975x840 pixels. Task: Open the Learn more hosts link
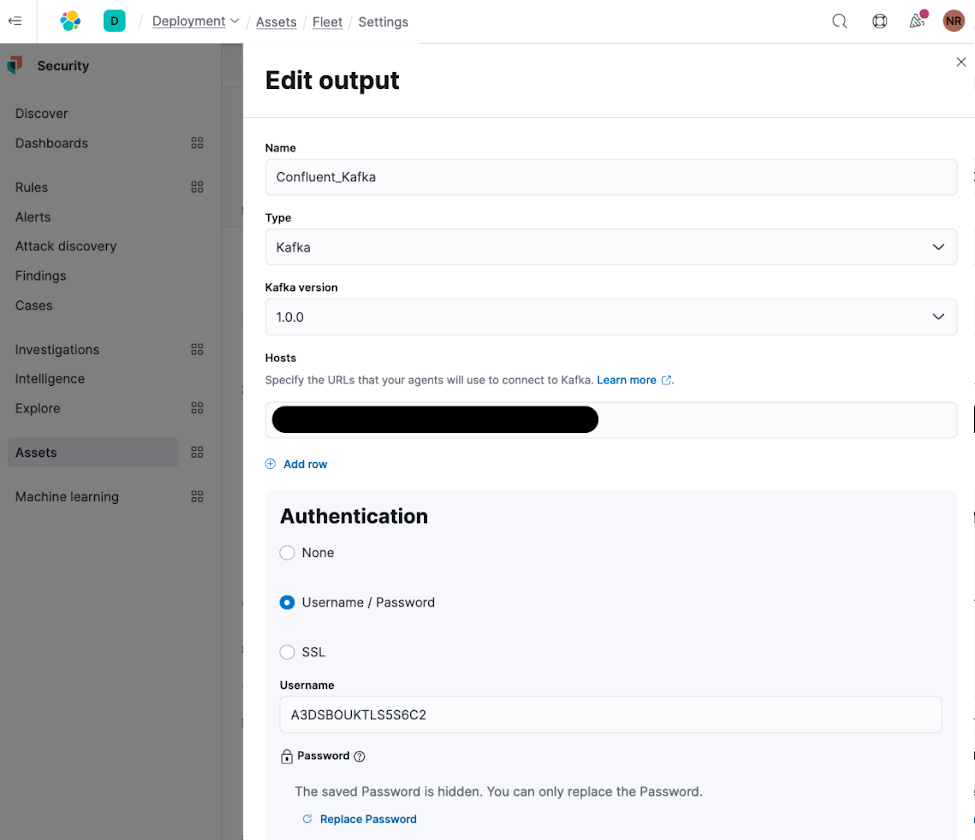(x=626, y=380)
